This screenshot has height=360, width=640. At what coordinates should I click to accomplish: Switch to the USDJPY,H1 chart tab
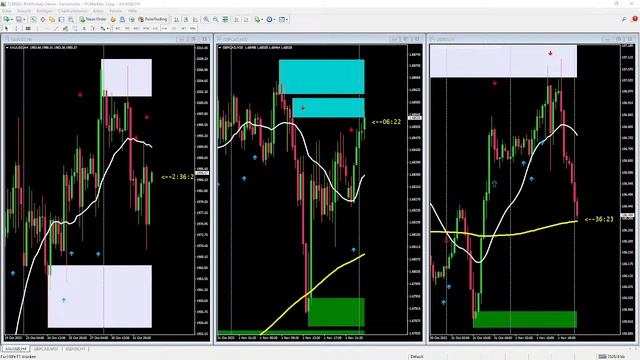[76, 349]
